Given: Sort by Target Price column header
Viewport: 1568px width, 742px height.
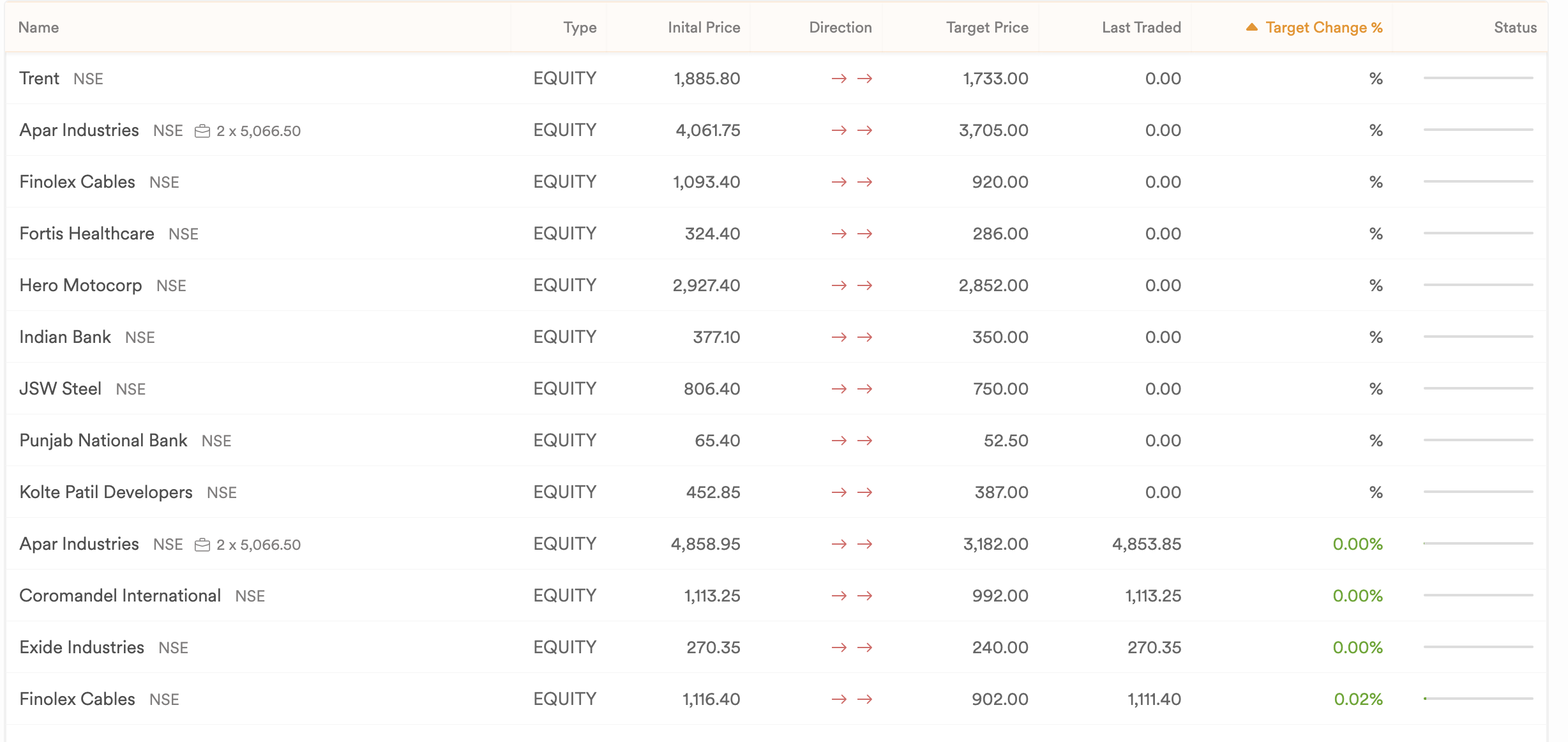Looking at the screenshot, I should (987, 27).
